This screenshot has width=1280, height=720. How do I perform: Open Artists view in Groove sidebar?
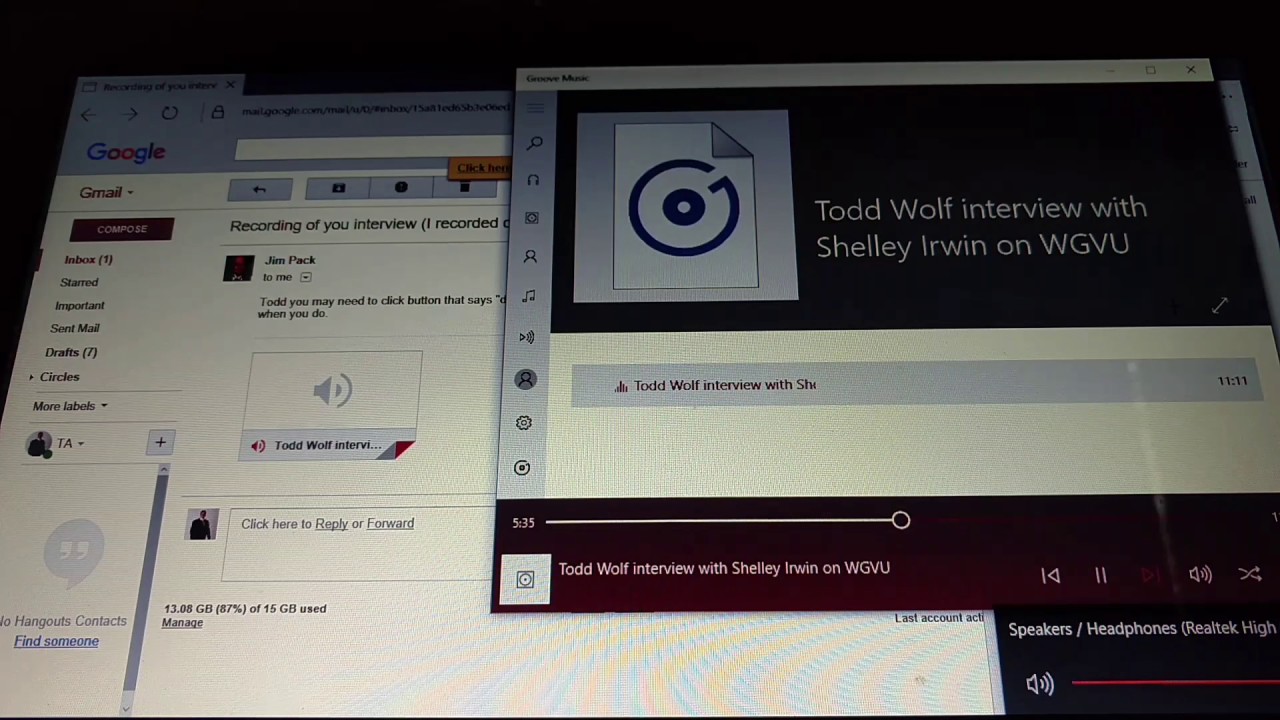(531, 257)
